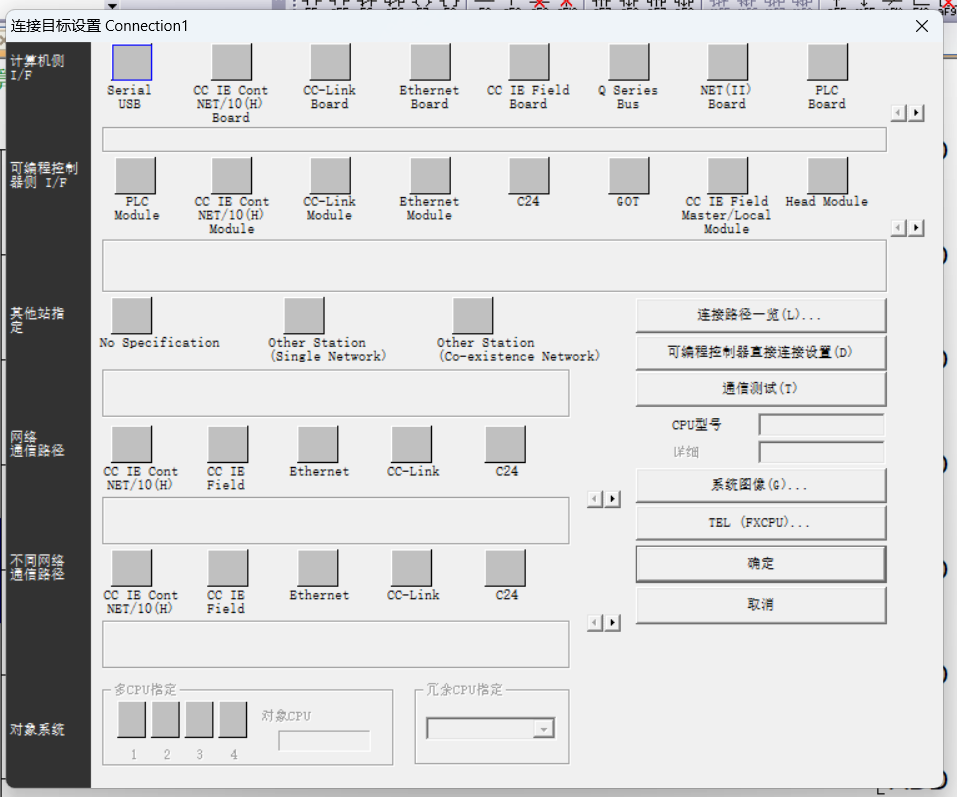Select multi-CPU number 4 button
The width and height of the screenshot is (957, 797).
point(233,719)
